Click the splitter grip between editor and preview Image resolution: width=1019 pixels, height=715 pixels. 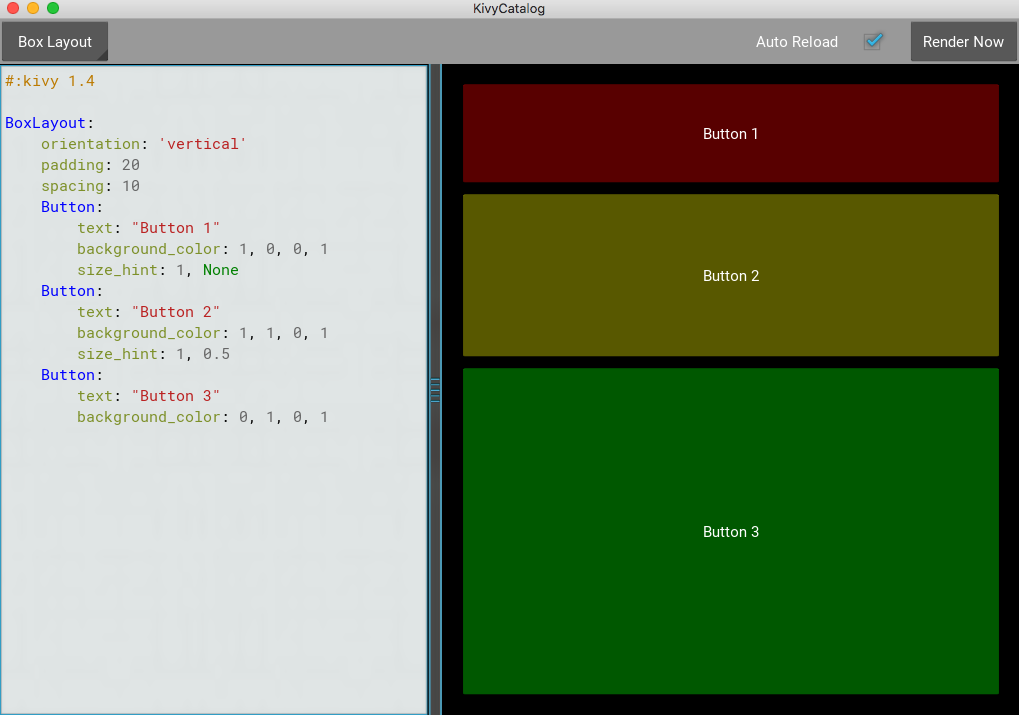(x=435, y=390)
